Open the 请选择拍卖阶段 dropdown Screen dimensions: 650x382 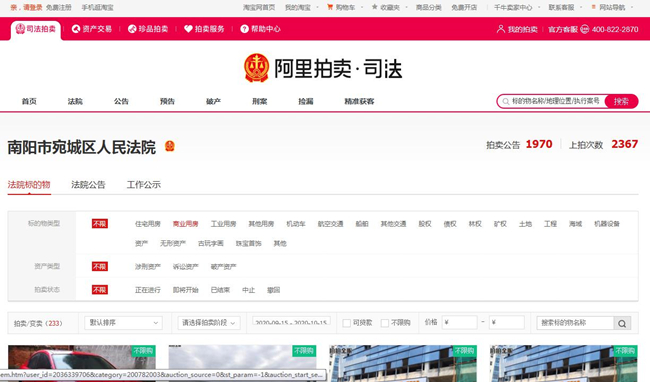(x=209, y=323)
